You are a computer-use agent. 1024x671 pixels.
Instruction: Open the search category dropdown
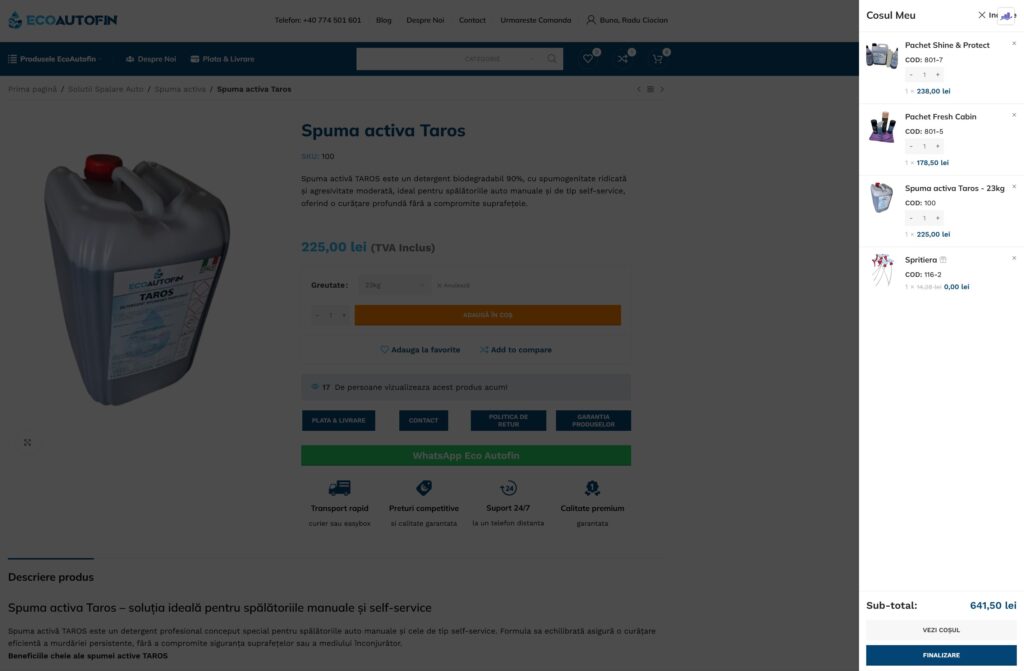pyautogui.click(x=500, y=59)
